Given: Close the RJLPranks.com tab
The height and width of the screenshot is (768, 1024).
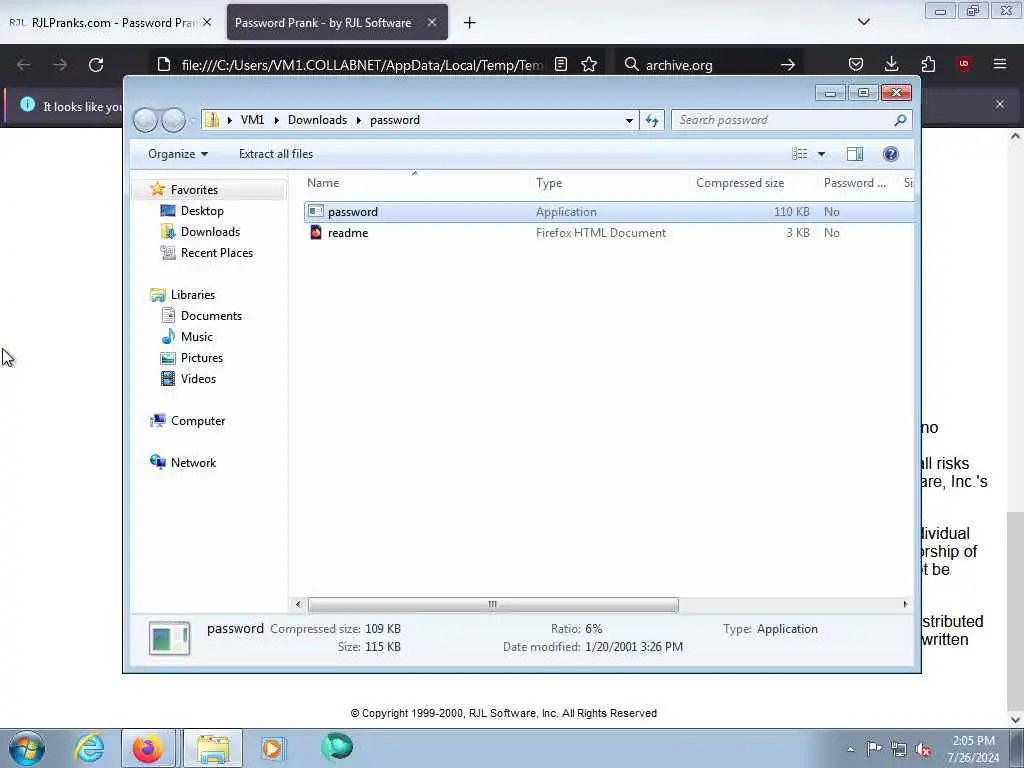Looking at the screenshot, I should coord(207,22).
